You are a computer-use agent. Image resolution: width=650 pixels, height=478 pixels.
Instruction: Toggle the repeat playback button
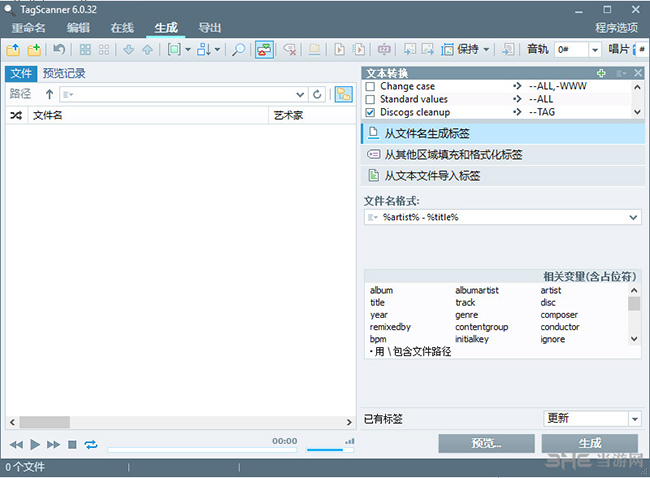point(91,445)
